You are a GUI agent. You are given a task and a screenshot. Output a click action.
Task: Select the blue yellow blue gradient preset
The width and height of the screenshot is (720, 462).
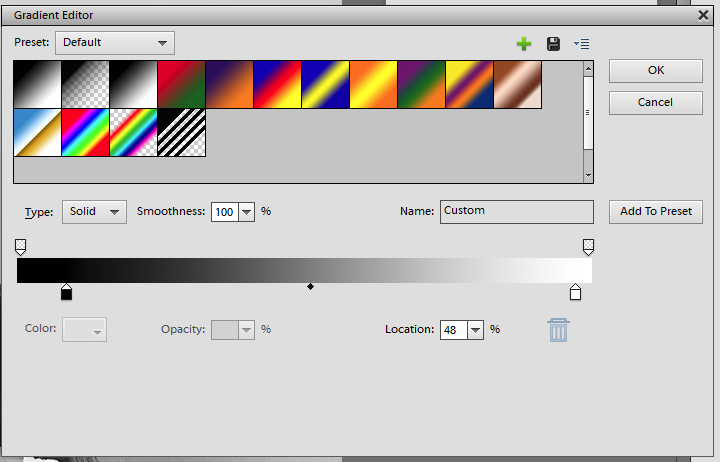(x=325, y=85)
